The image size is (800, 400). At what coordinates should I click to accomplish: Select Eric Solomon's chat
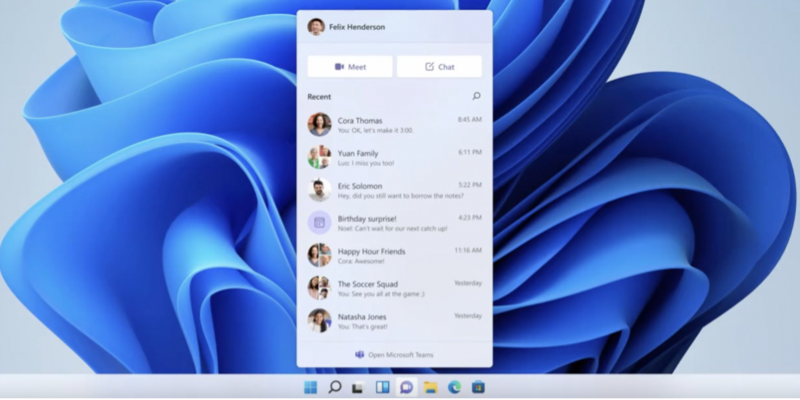point(394,190)
